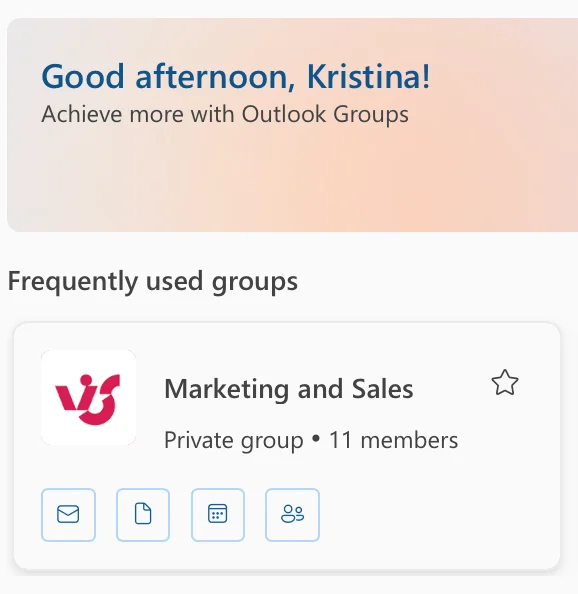Open Marketing and Sales group files
The height and width of the screenshot is (594, 578).
click(x=143, y=514)
